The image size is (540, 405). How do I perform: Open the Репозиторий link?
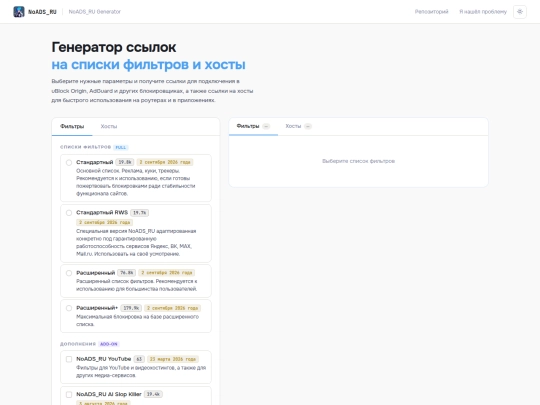tap(431, 12)
